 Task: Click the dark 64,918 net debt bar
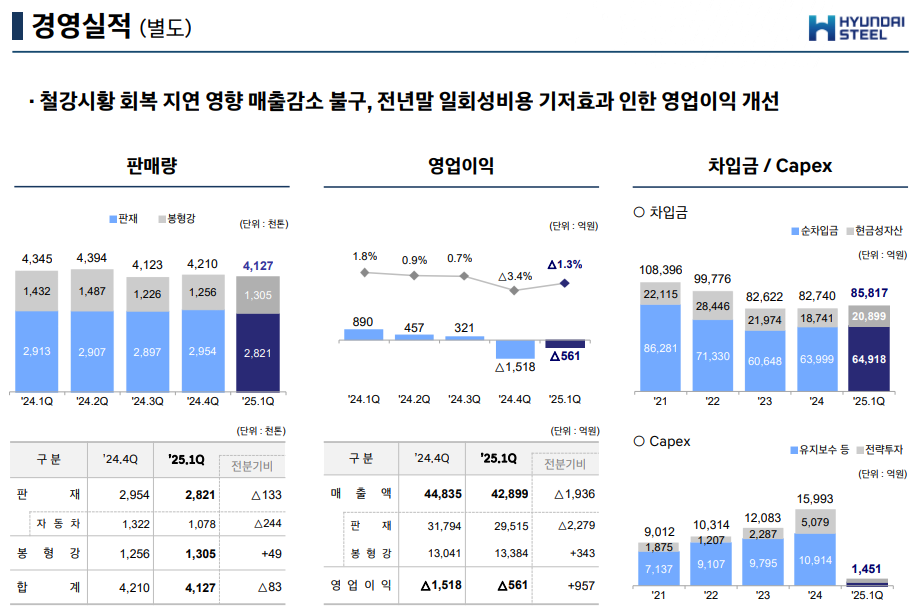pos(867,358)
